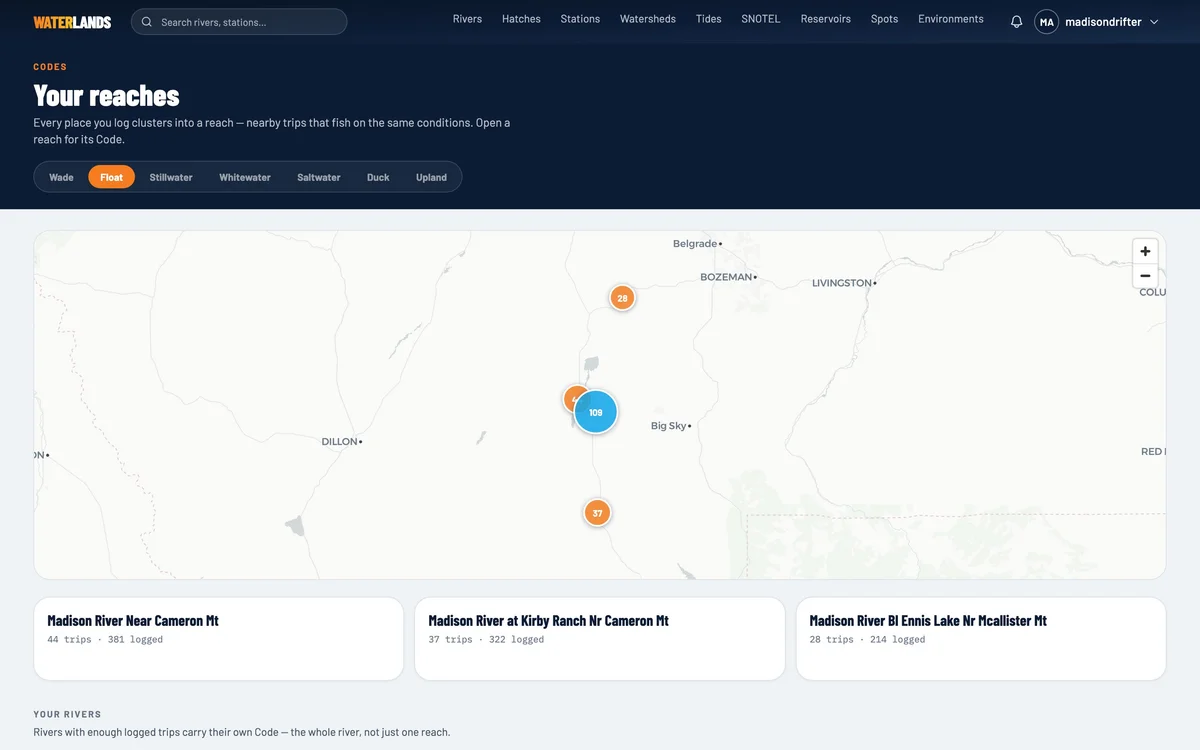The height and width of the screenshot is (750, 1200).
Task: Click the MA user avatar
Action: 1046,22
